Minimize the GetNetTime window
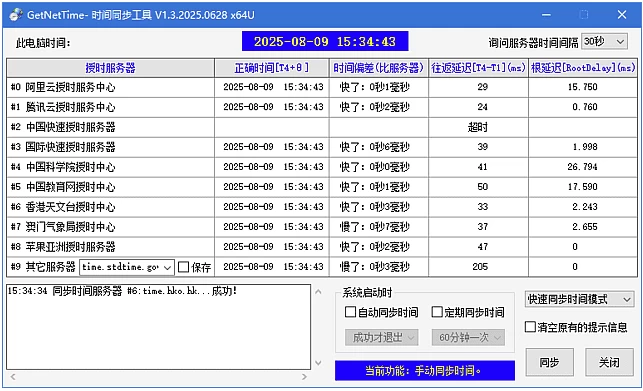Screen dimensions: 643x391 [x=546, y=15]
